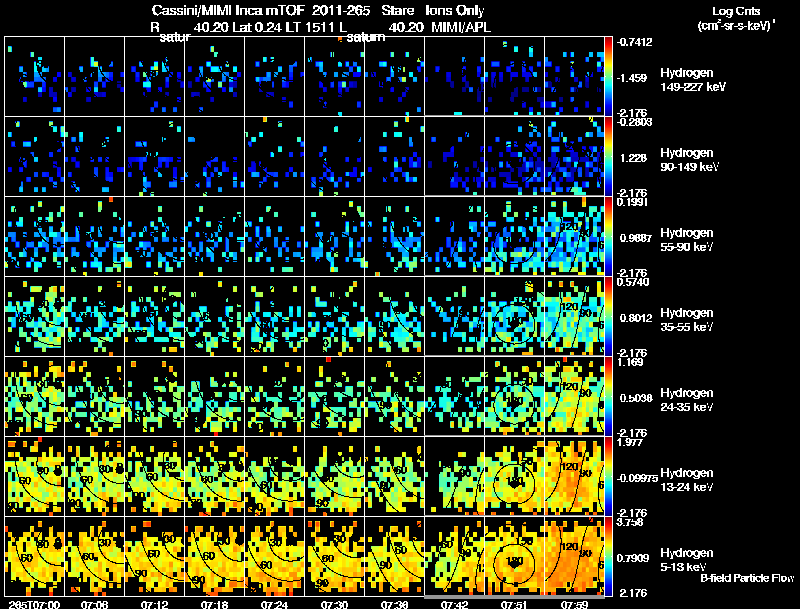This screenshot has width=800, height=609.
Task: Click the '265T07:00' time axis label
Action: [x=34, y=604]
